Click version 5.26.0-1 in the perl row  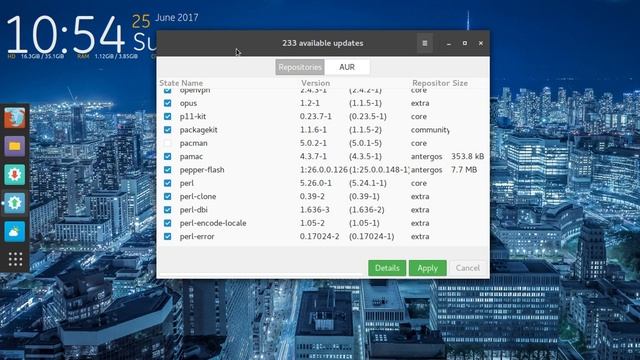tap(316, 183)
